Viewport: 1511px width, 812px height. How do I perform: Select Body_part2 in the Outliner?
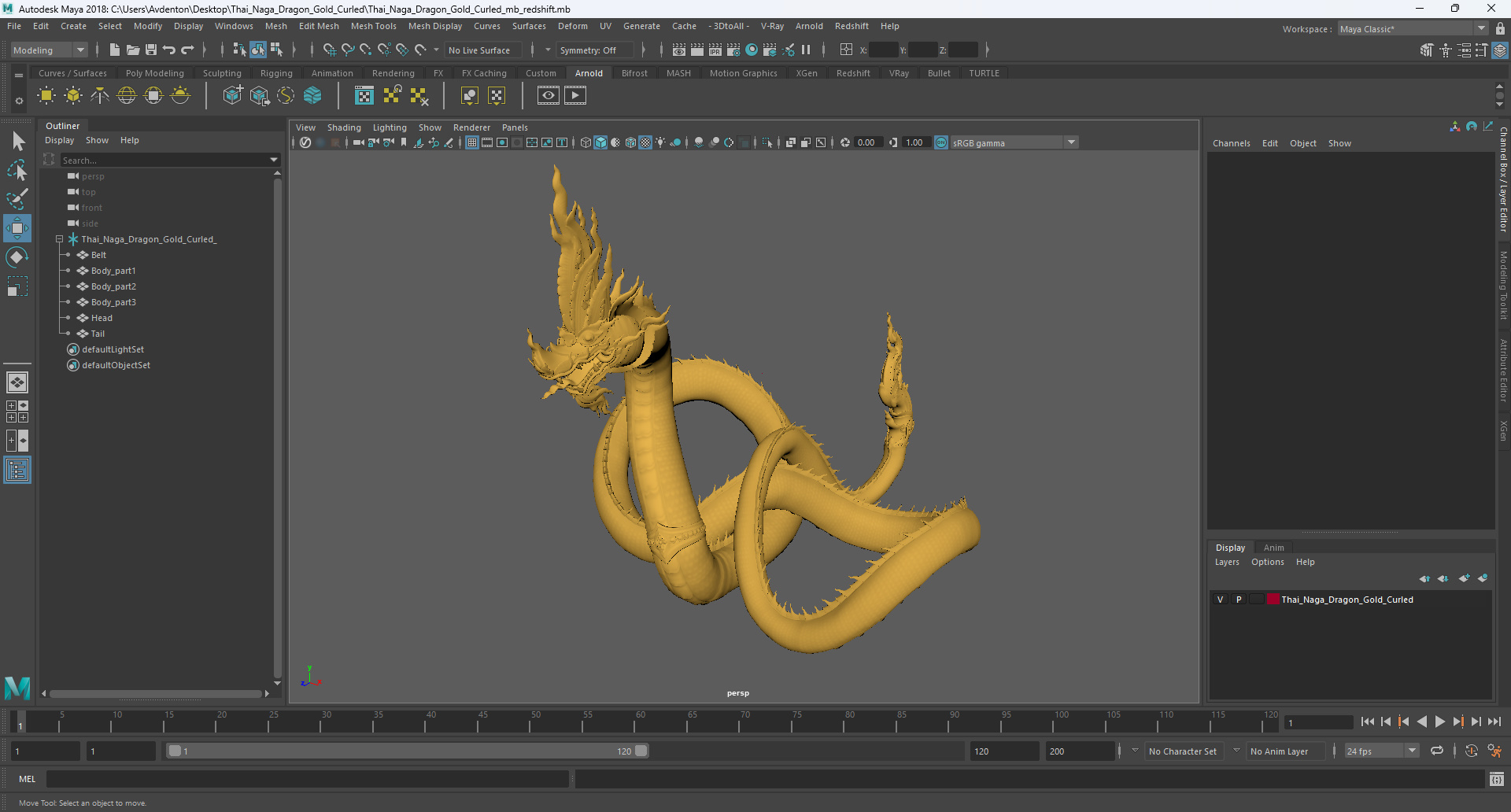click(x=113, y=286)
